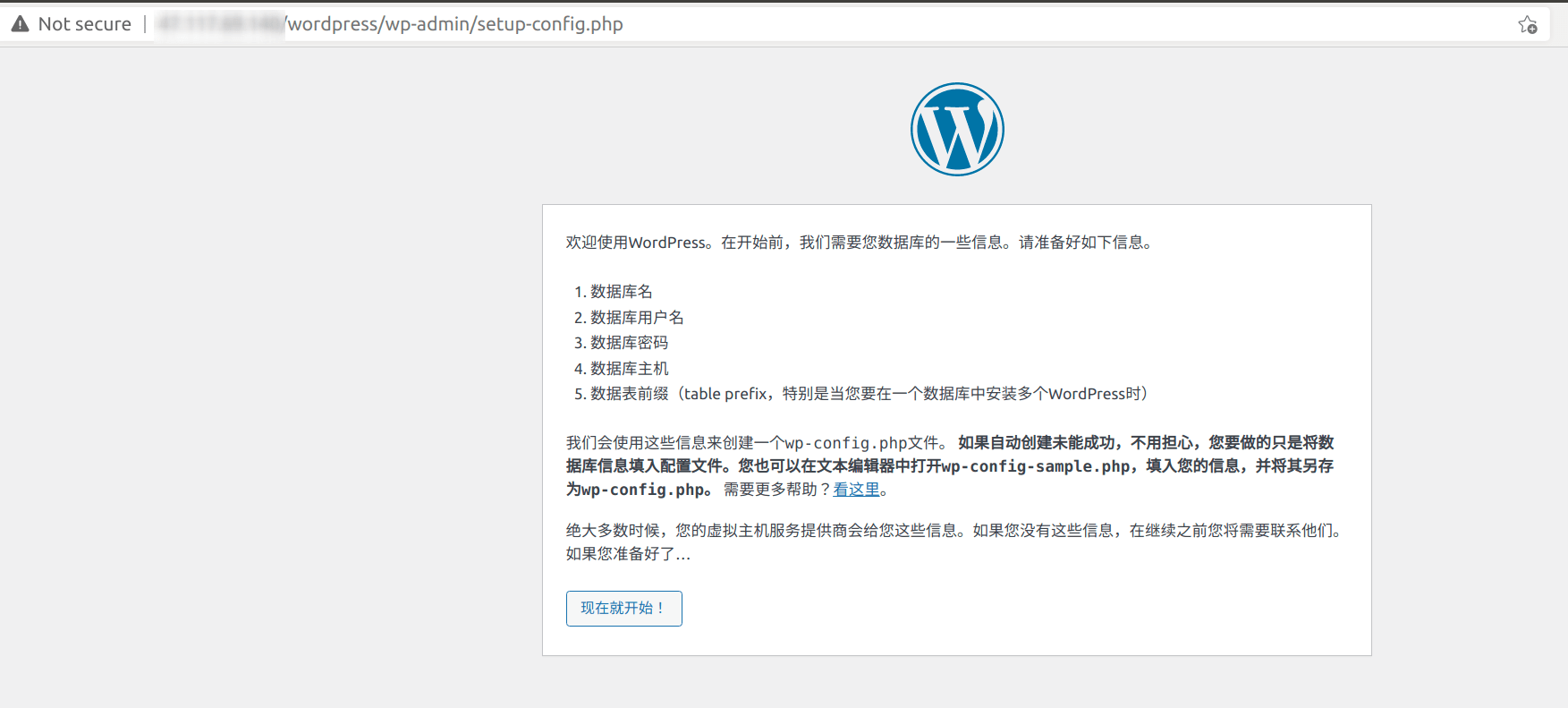Click the "Not secure" label in address bar
1568x708 pixels.
85,24
